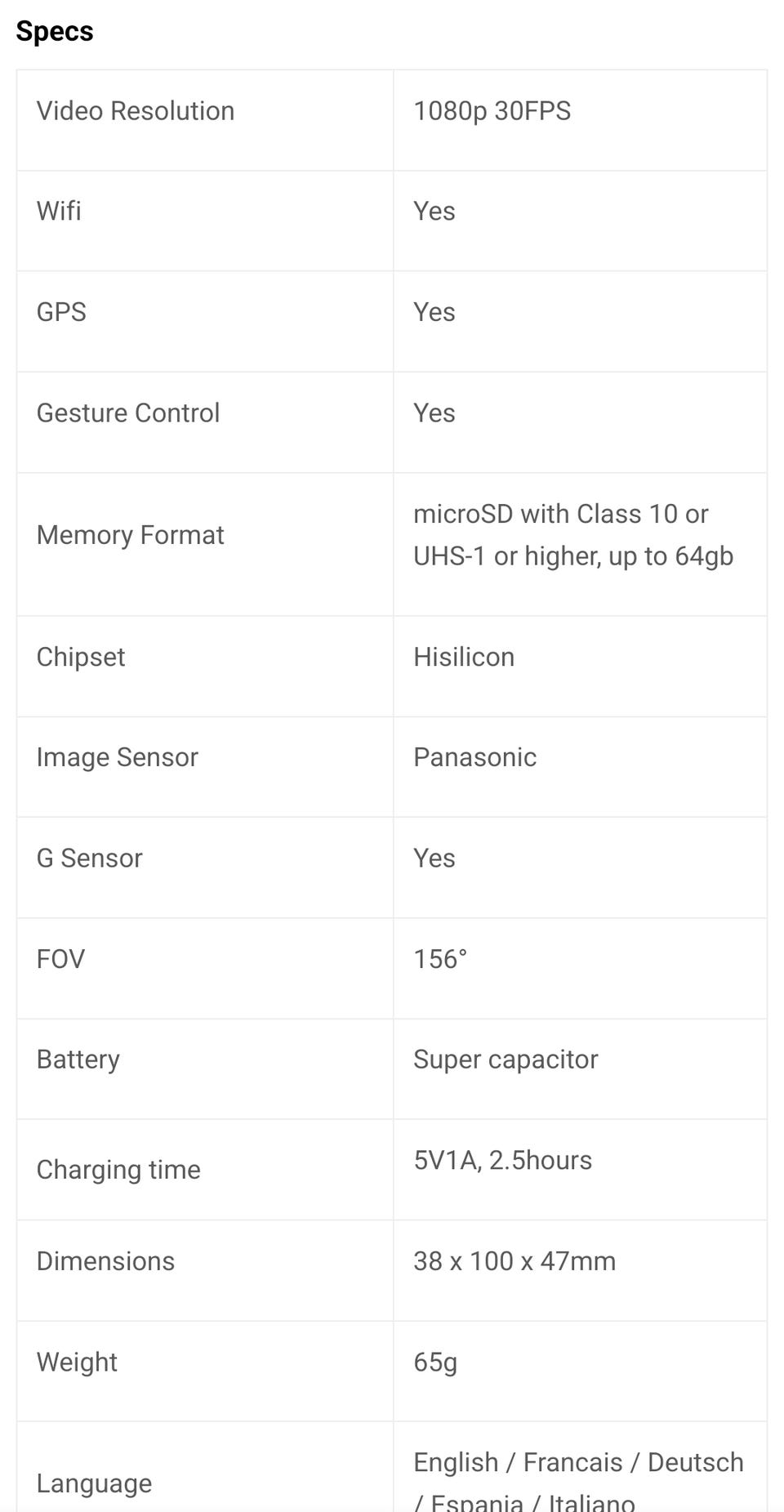Image resolution: width=784 pixels, height=1512 pixels.
Task: Select the Gesture Control label
Action: (128, 413)
